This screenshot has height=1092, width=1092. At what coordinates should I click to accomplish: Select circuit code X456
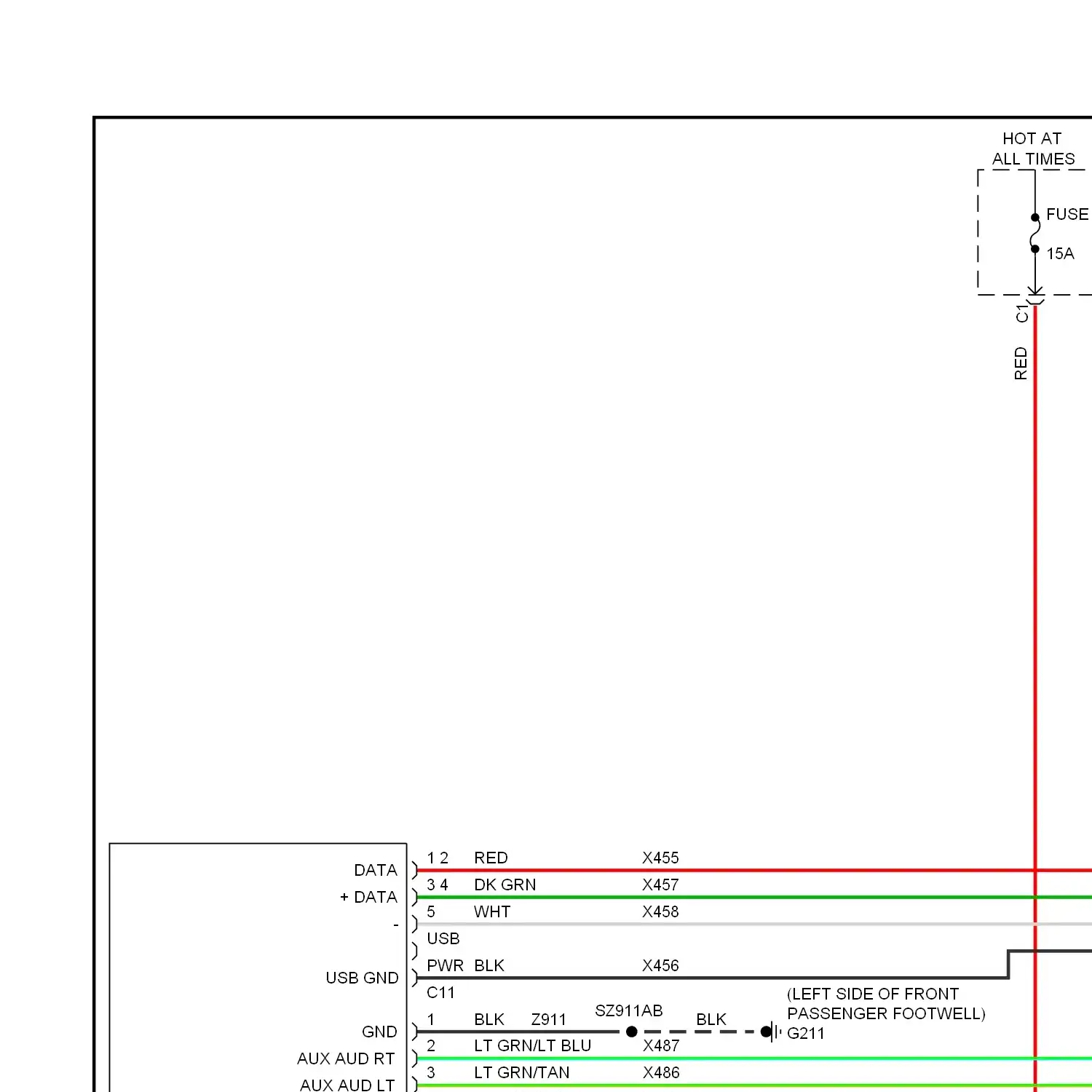click(x=660, y=965)
